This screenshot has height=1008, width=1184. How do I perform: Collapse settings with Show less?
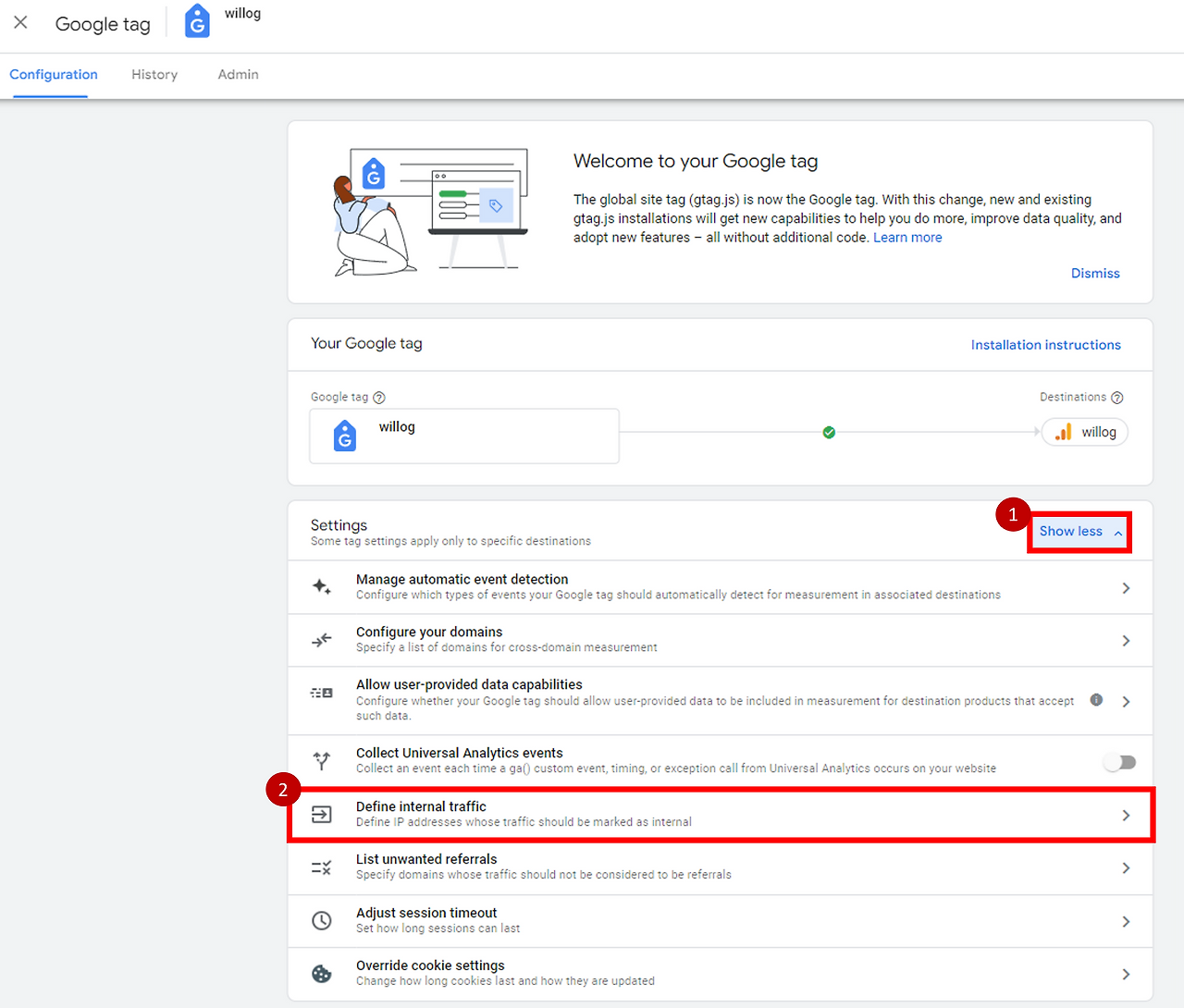click(x=1079, y=532)
